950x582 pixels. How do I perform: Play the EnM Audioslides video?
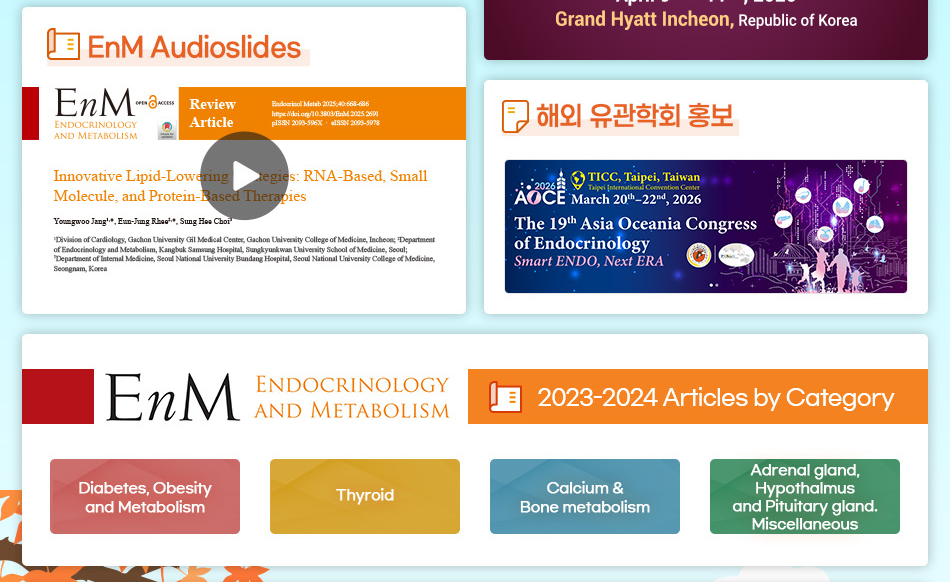point(244,175)
